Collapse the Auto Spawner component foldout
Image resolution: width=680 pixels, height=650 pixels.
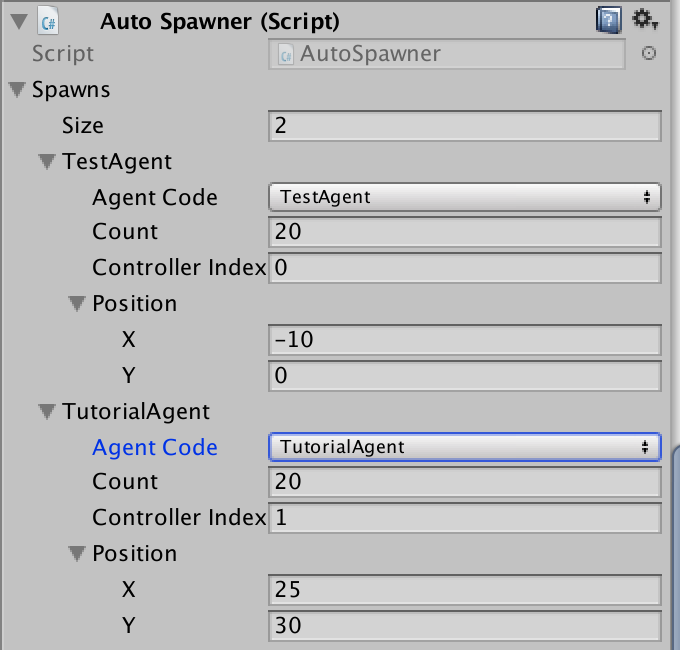[15, 19]
